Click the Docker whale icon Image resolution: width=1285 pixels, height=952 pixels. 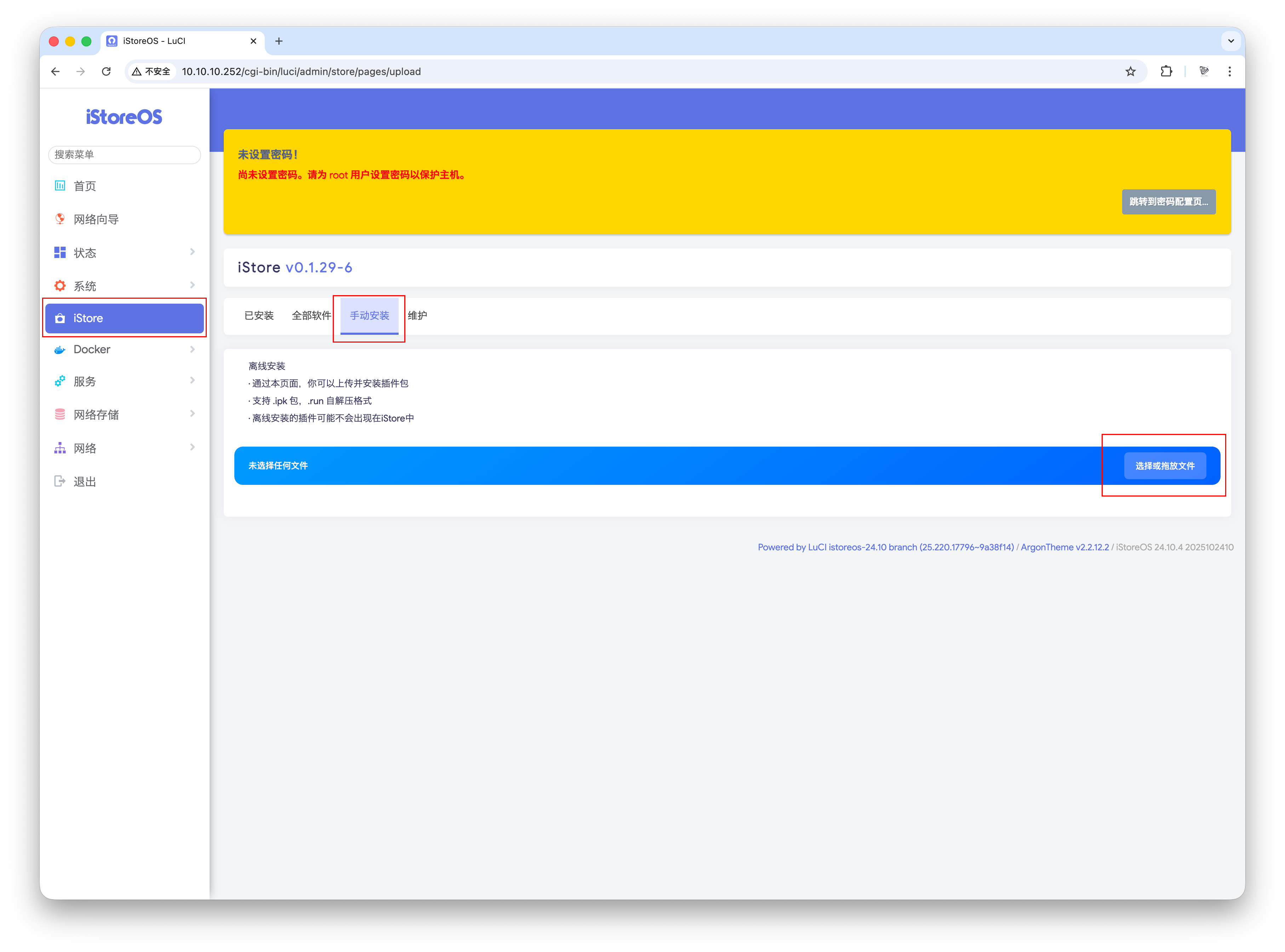pyautogui.click(x=60, y=350)
